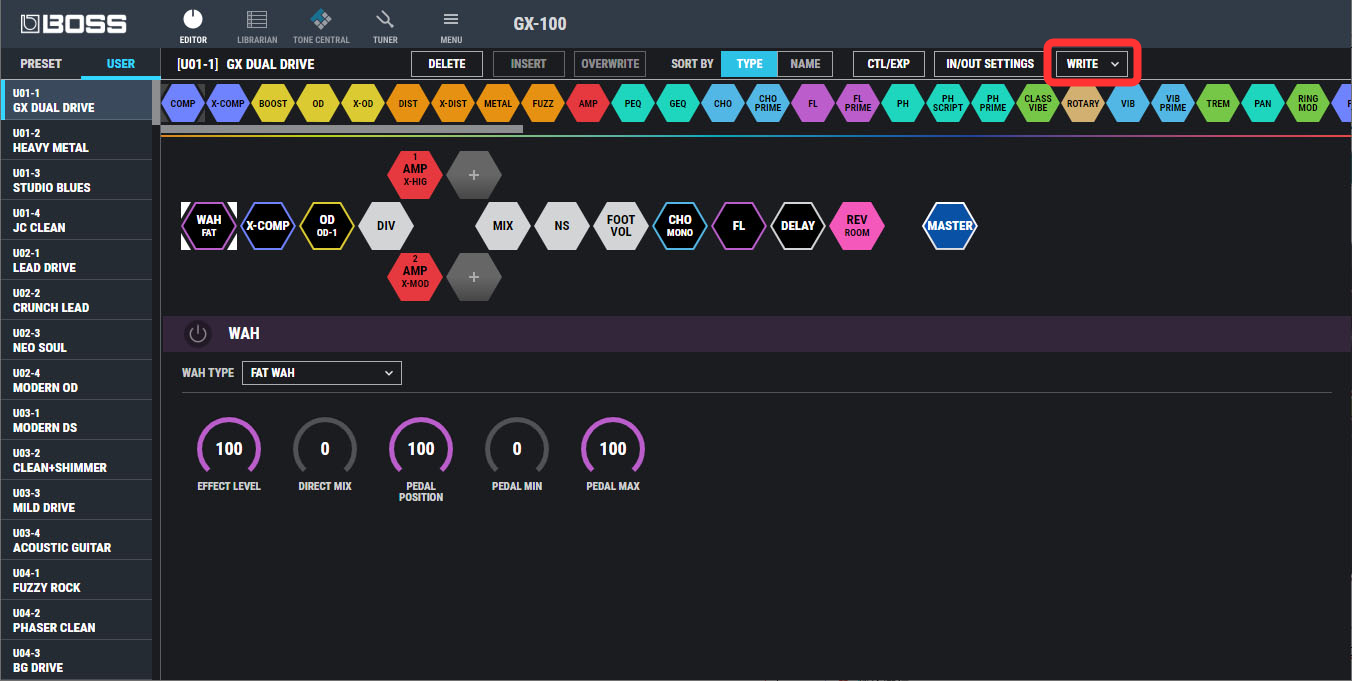
Task: Select the WAH FAT block in the chain
Action: 209,226
